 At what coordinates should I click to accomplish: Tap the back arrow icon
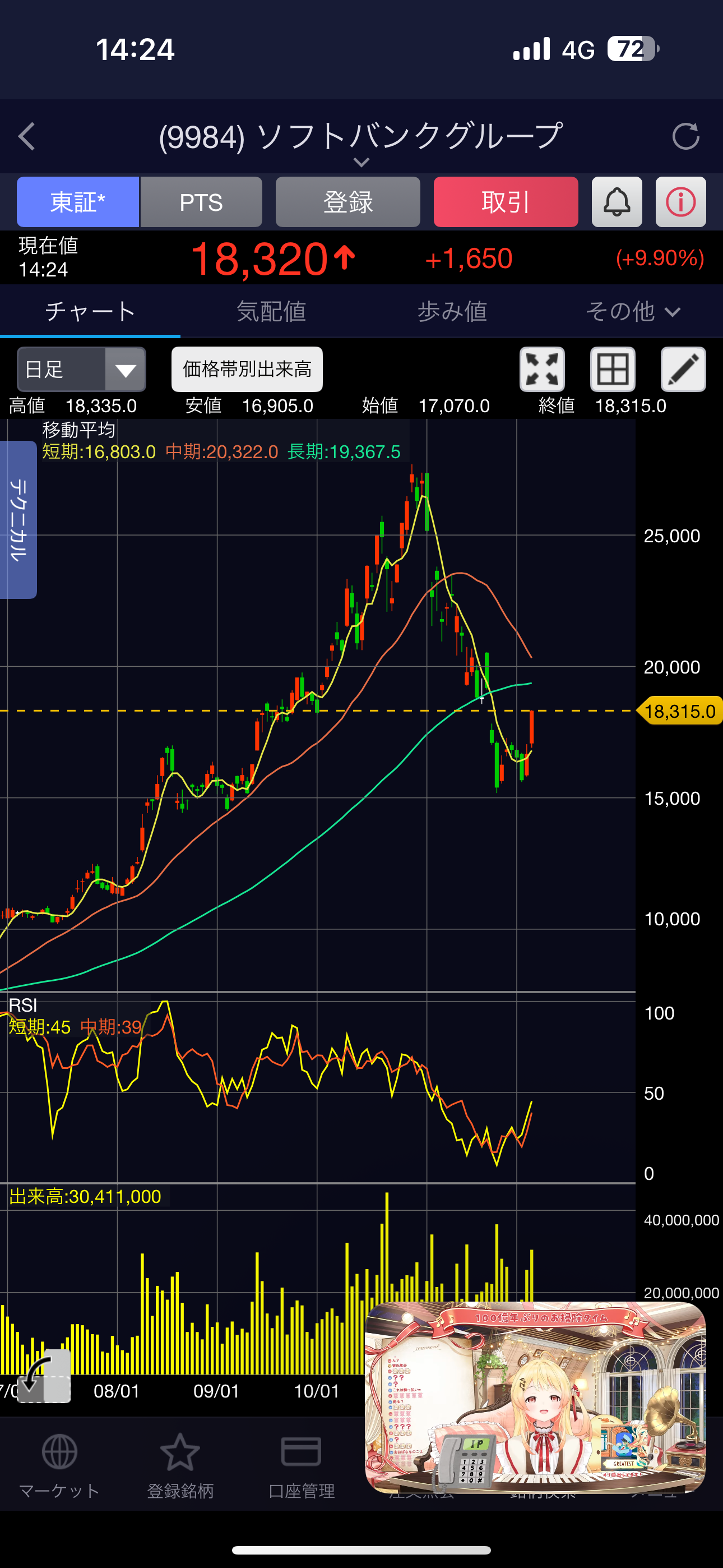pyautogui.click(x=27, y=136)
